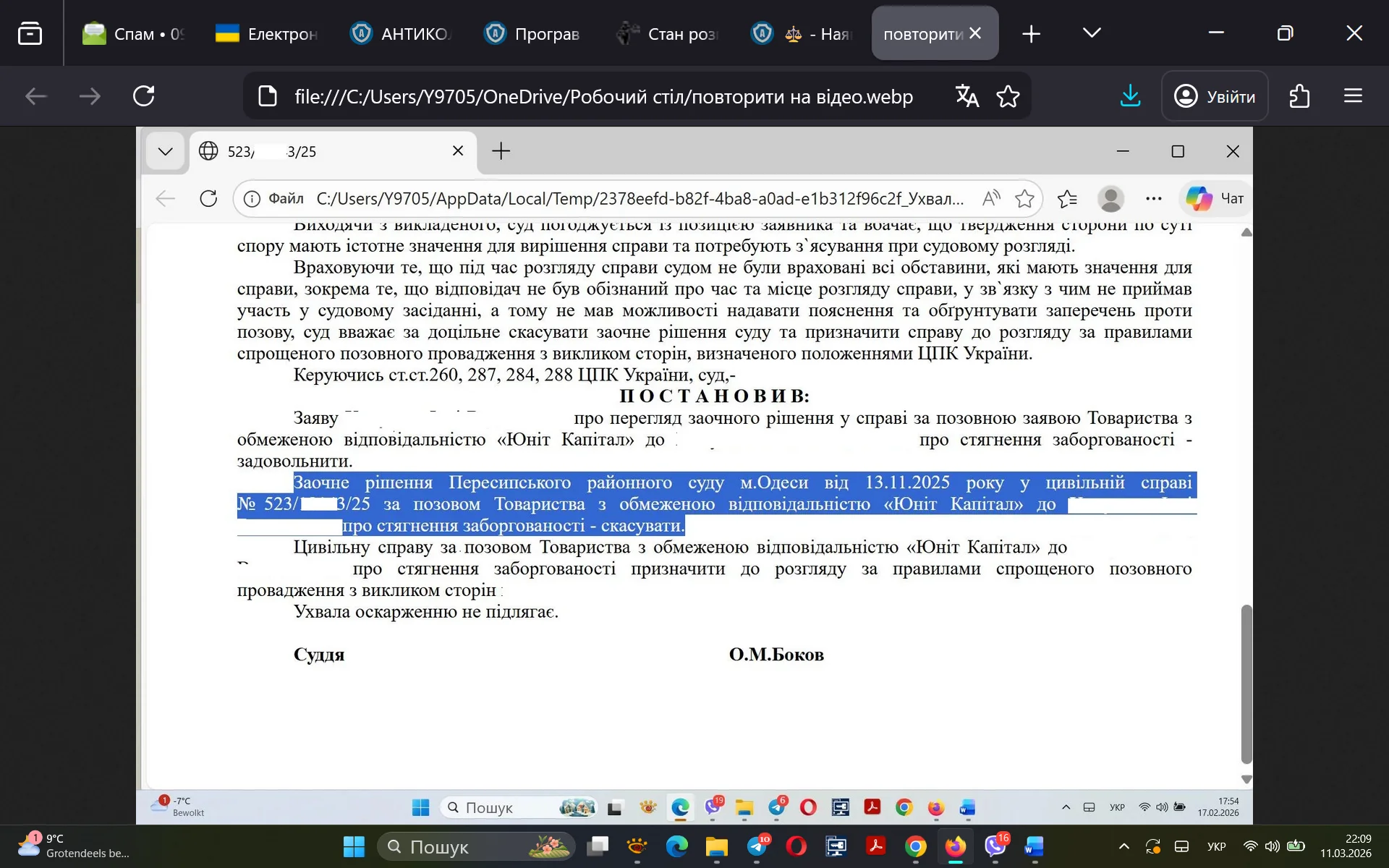Open Viber icon with 16 badge
The width and height of the screenshot is (1389, 868).
[995, 846]
